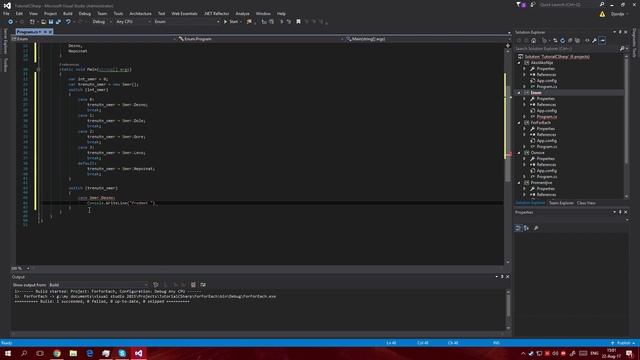Toggle auto-hide pin of Properties panel

pyautogui.click(x=620, y=212)
